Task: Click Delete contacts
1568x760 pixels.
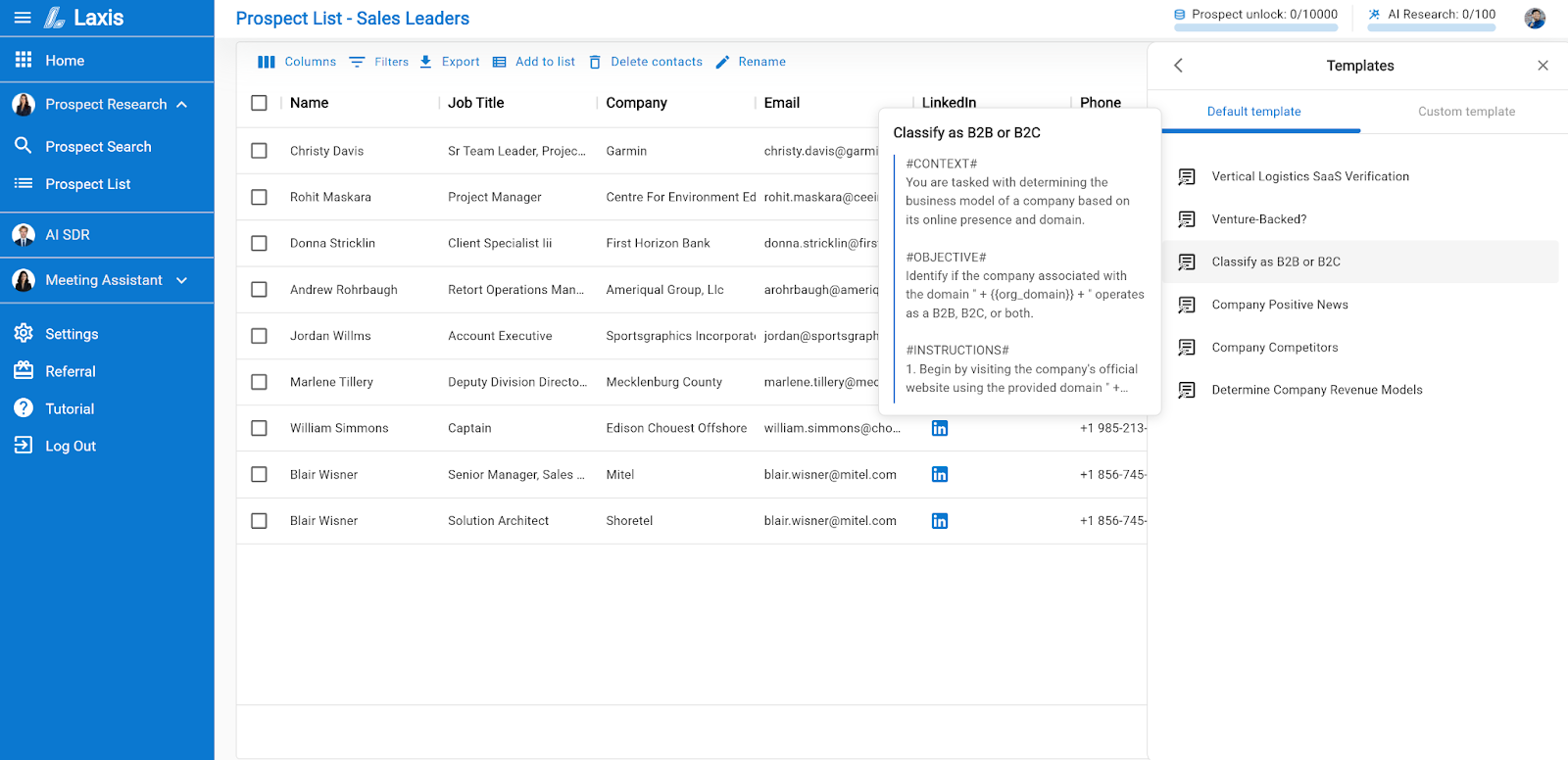Action: click(x=646, y=62)
